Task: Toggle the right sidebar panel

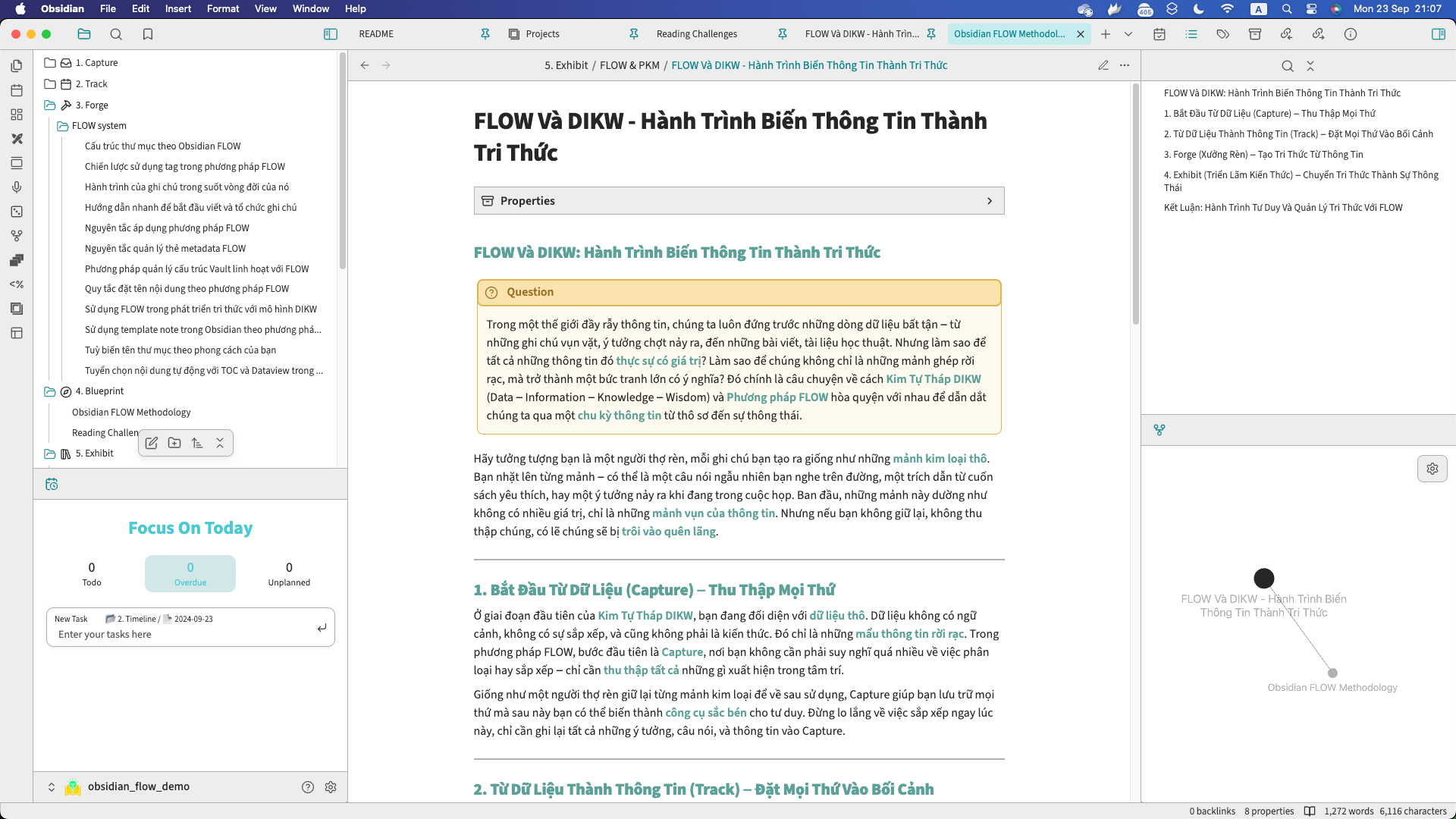Action: (1439, 34)
